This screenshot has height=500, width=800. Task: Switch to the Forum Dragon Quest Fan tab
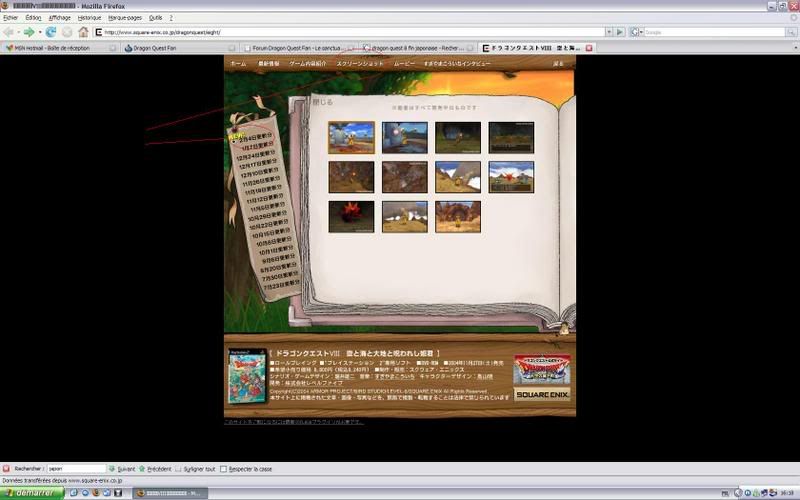coord(298,48)
